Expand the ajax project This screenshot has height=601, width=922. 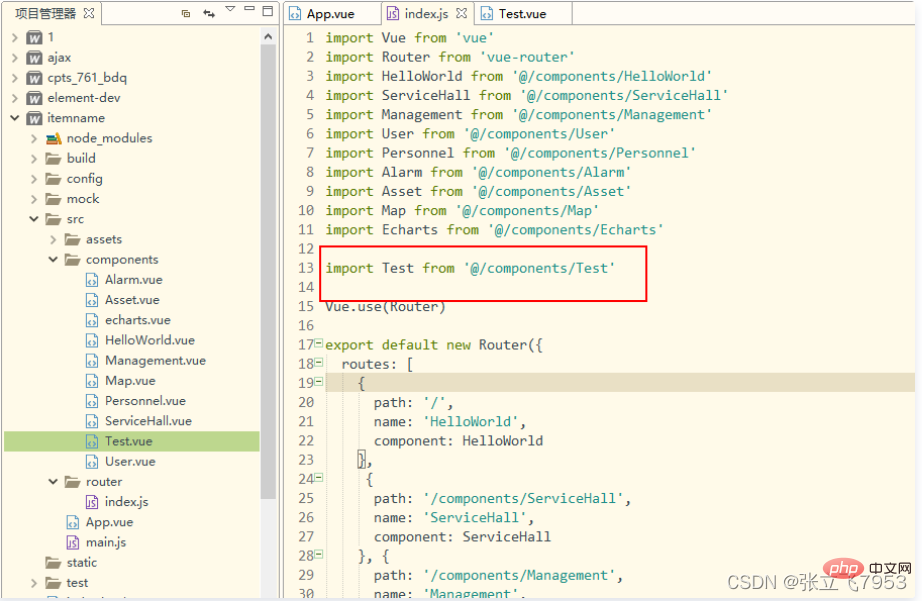(15, 58)
